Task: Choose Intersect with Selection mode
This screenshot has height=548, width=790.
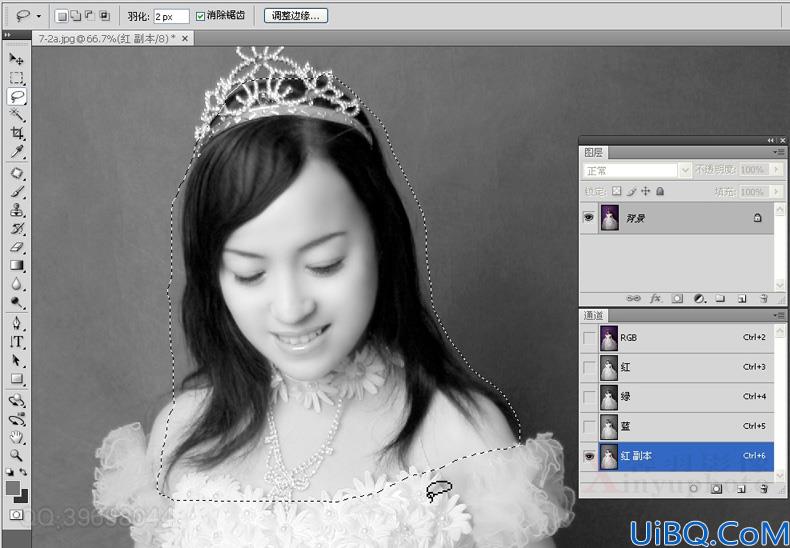Action: click(x=104, y=16)
